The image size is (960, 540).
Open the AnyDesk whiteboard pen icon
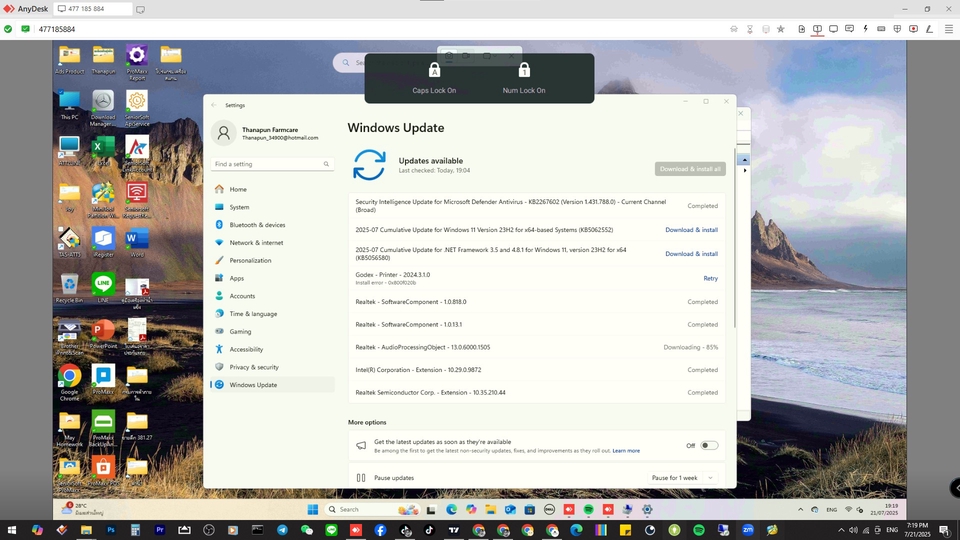929,29
